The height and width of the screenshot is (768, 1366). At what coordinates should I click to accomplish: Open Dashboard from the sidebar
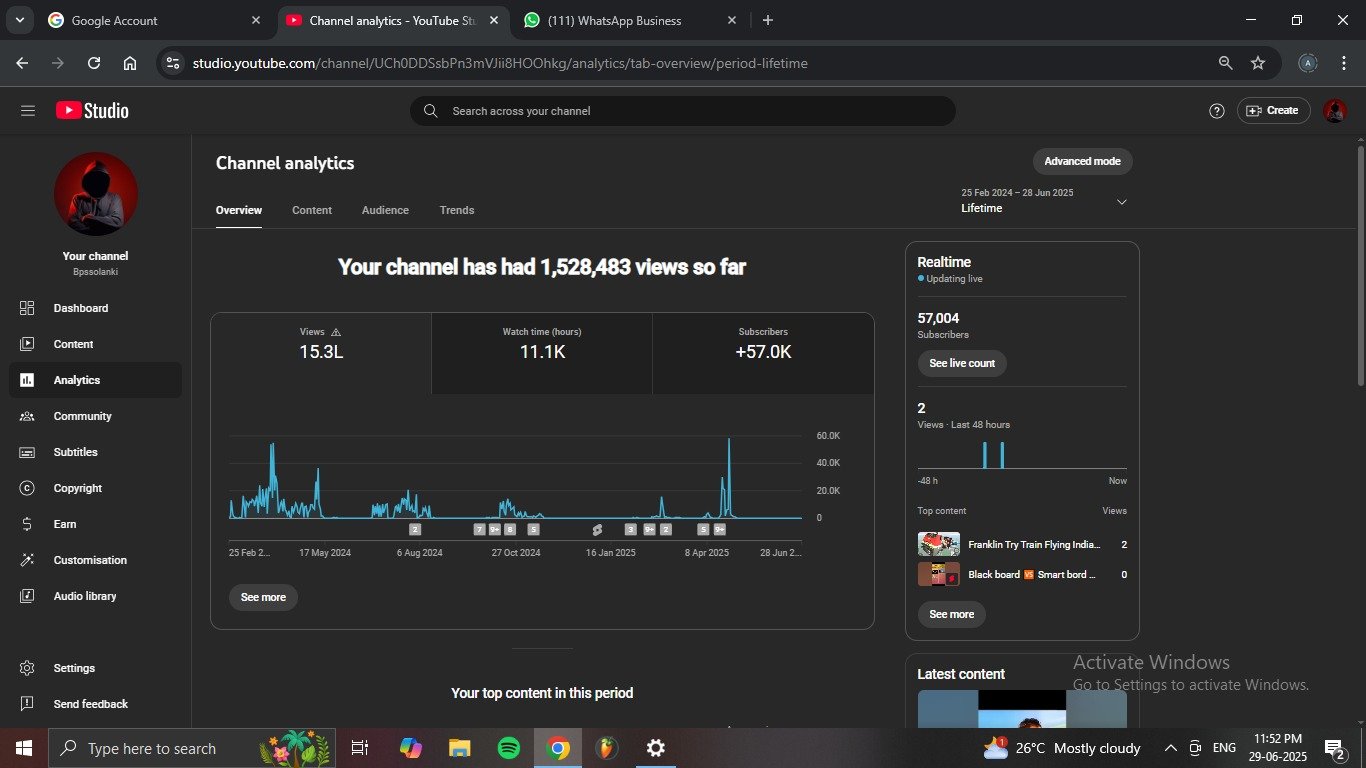tap(96, 308)
